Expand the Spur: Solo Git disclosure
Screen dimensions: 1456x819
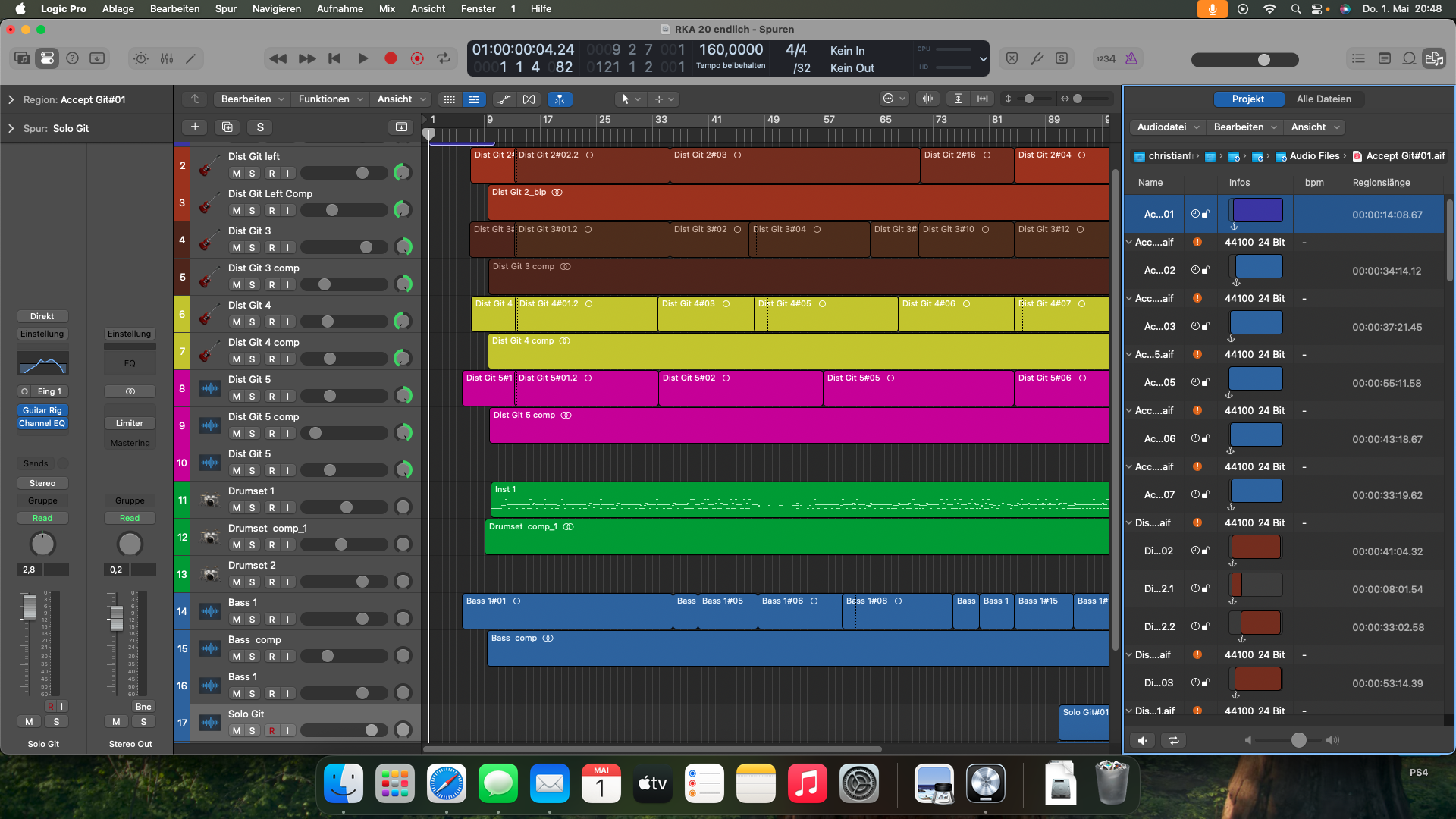[11, 128]
